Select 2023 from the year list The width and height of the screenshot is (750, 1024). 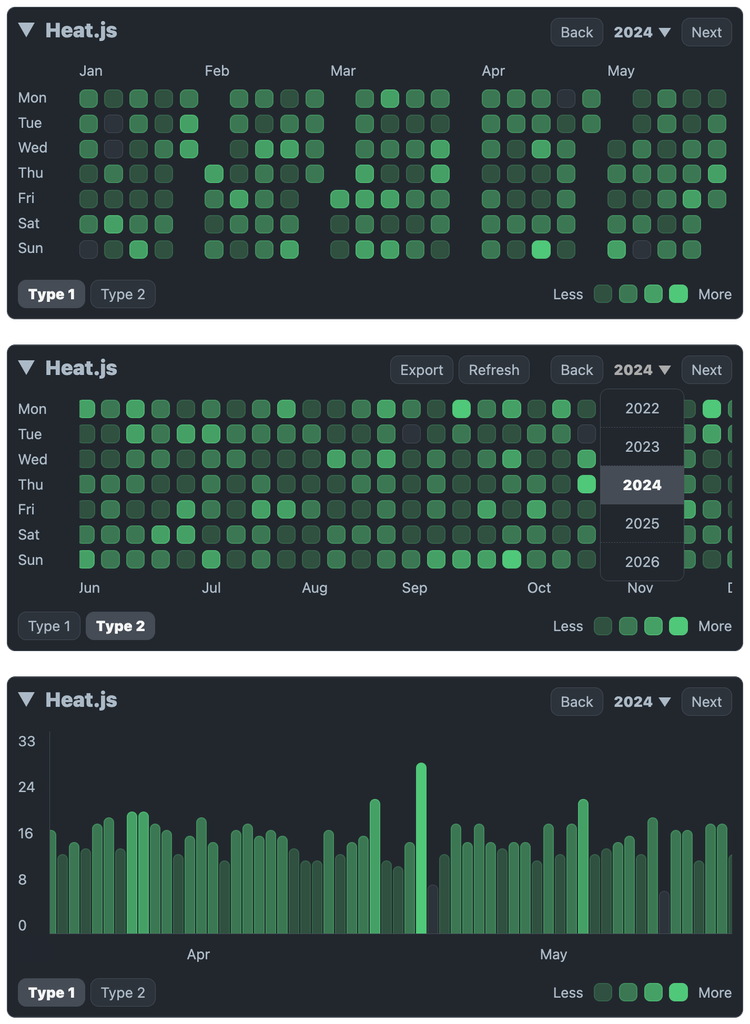642,447
